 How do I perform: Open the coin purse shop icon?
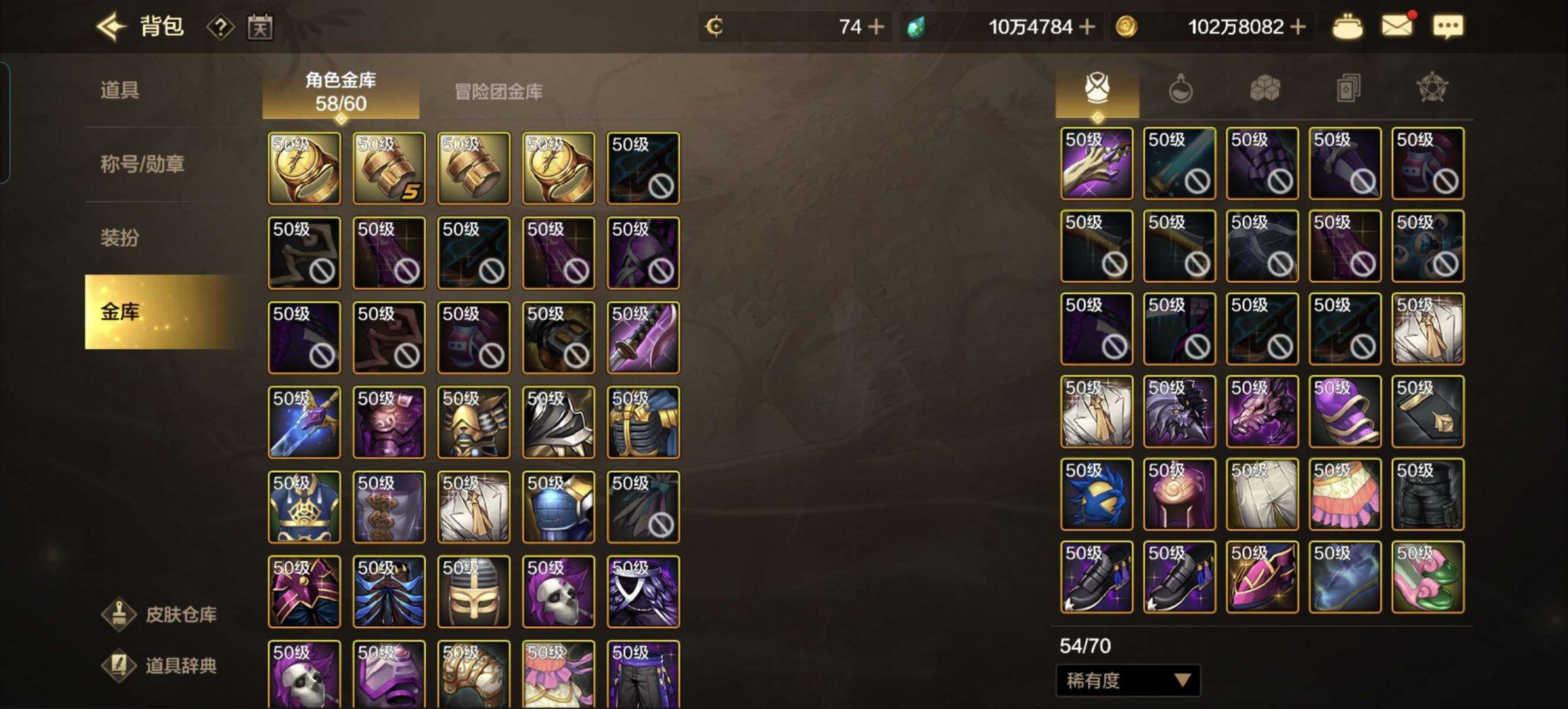point(1347,27)
